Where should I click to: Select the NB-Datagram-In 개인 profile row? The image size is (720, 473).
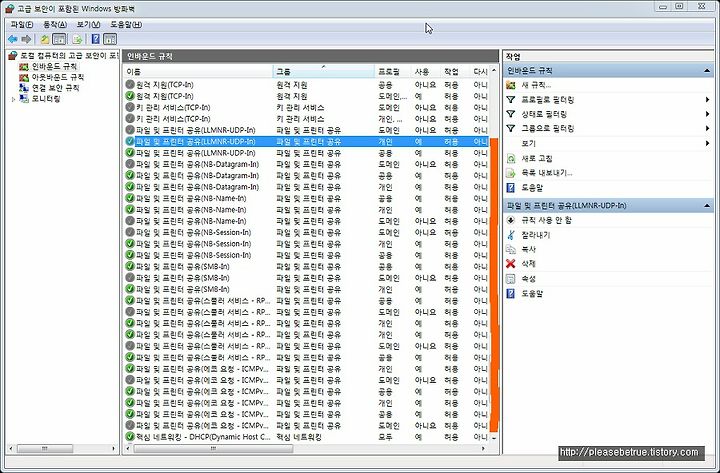pos(306,187)
